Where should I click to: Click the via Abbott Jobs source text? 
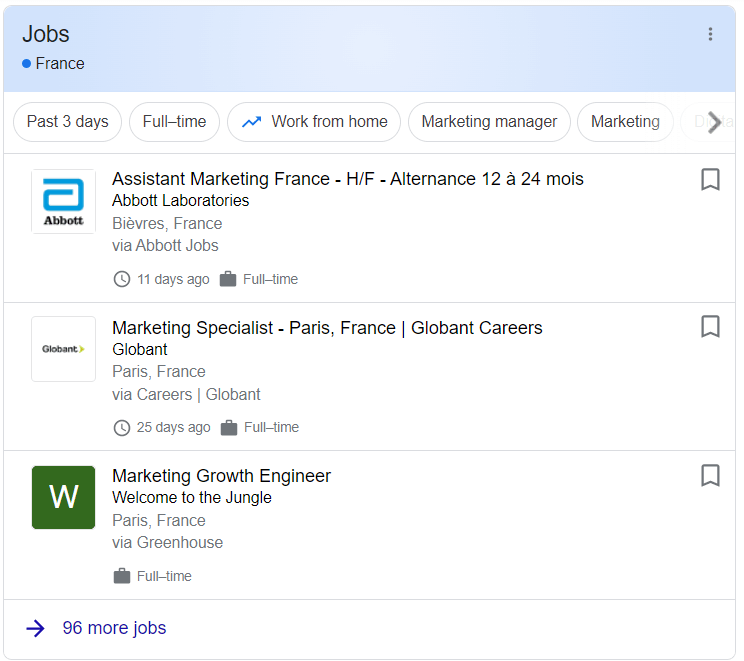coord(165,245)
